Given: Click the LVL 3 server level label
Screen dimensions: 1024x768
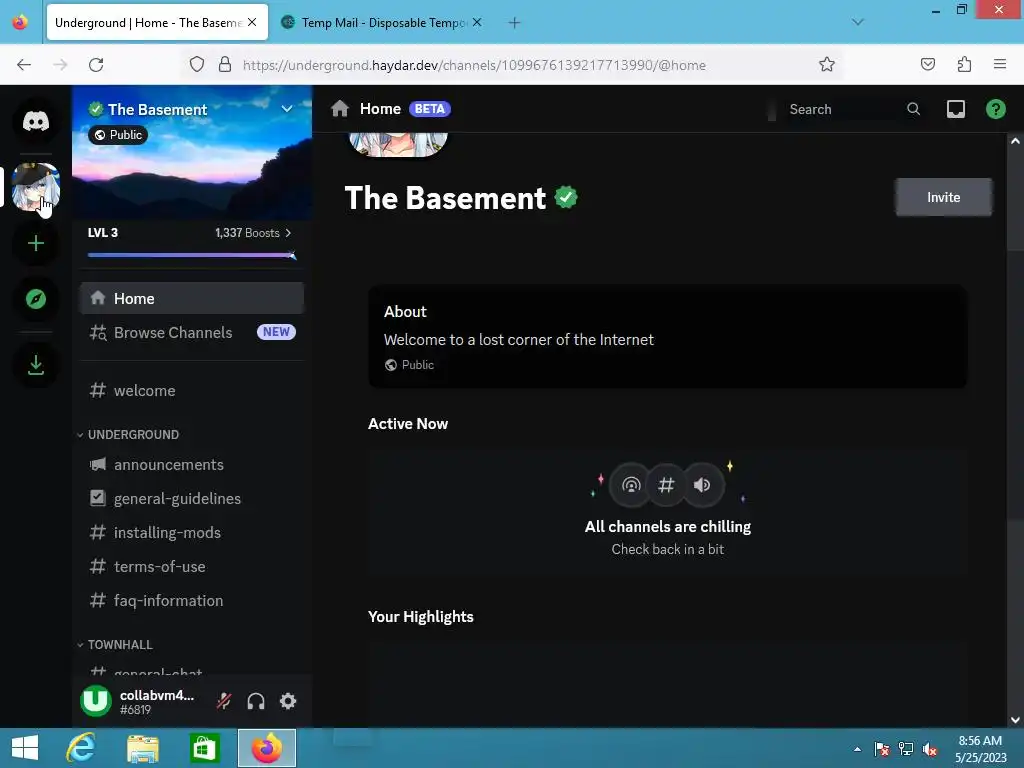Looking at the screenshot, I should tap(103, 233).
